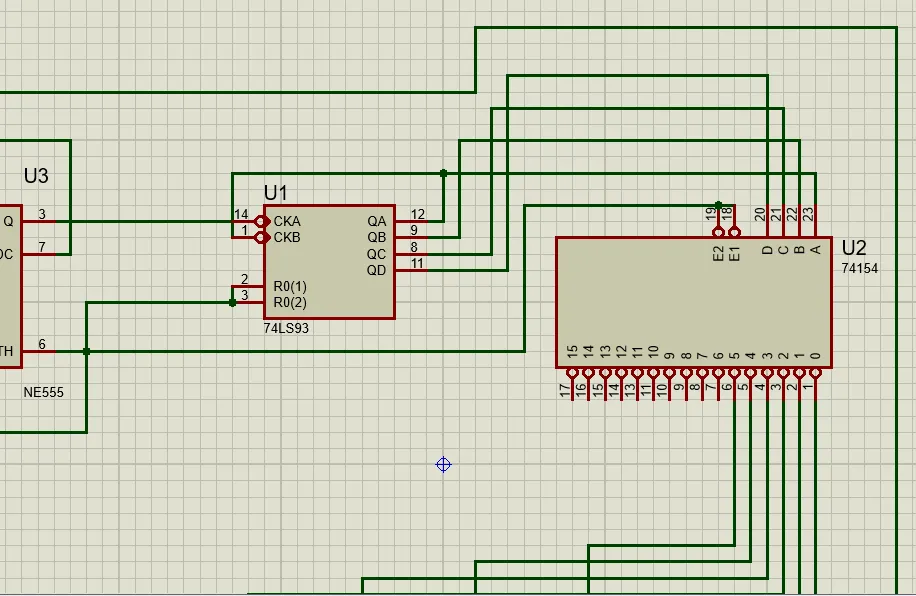This screenshot has width=916, height=596.
Task: Click pin number 7 on the NE555
Action: pos(42,247)
